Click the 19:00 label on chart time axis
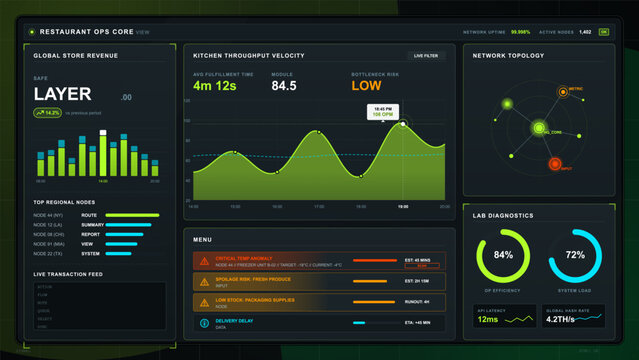Image resolution: width=639 pixels, height=360 pixels. coord(403,207)
